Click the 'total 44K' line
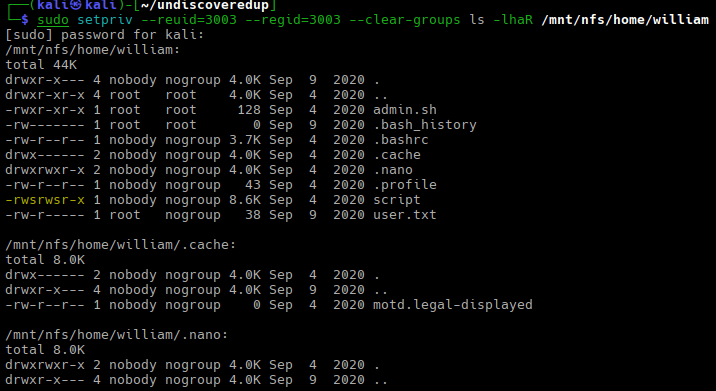The width and height of the screenshot is (716, 391). (x=41, y=64)
